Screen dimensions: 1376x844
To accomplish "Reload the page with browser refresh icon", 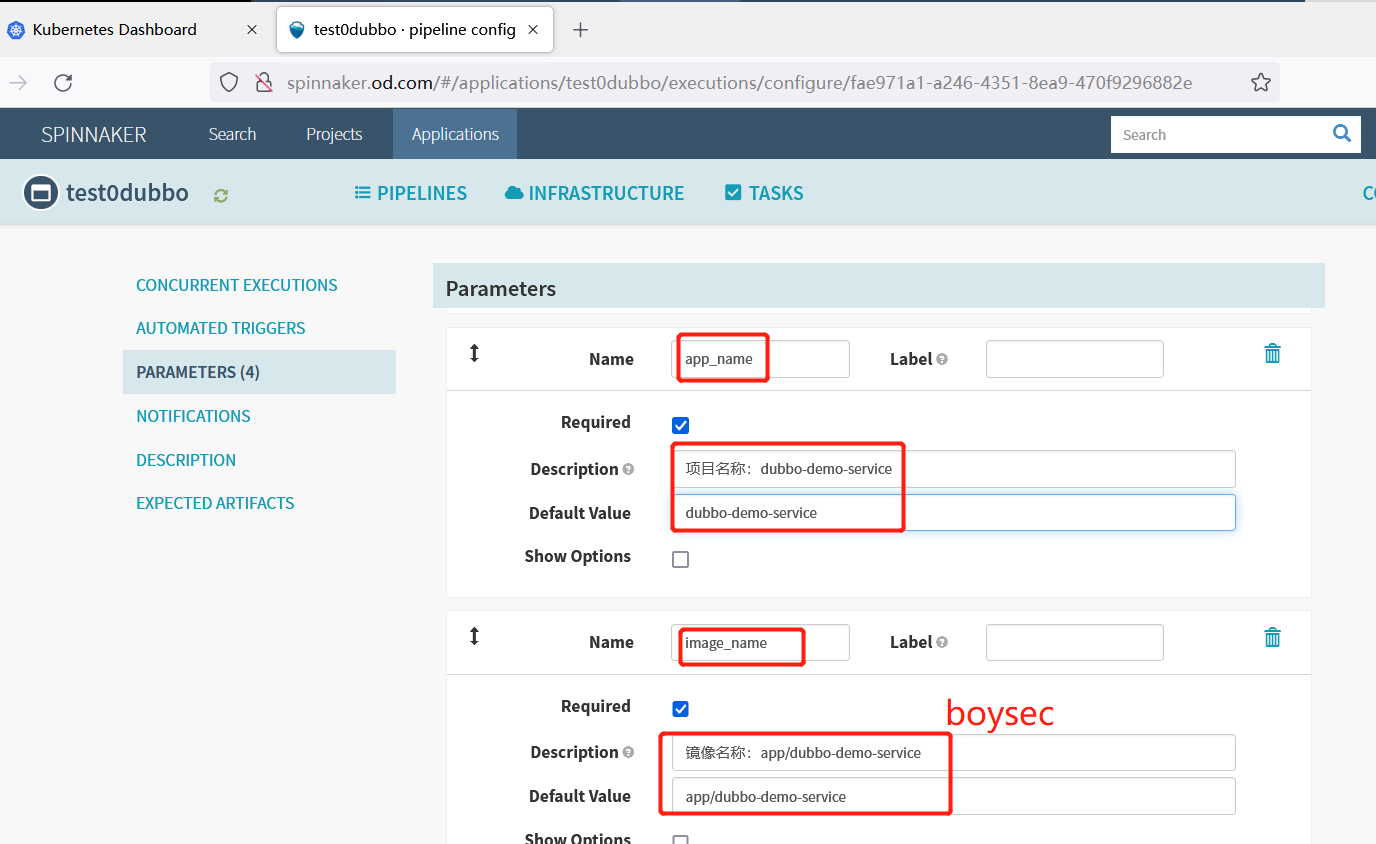I will 63,83.
